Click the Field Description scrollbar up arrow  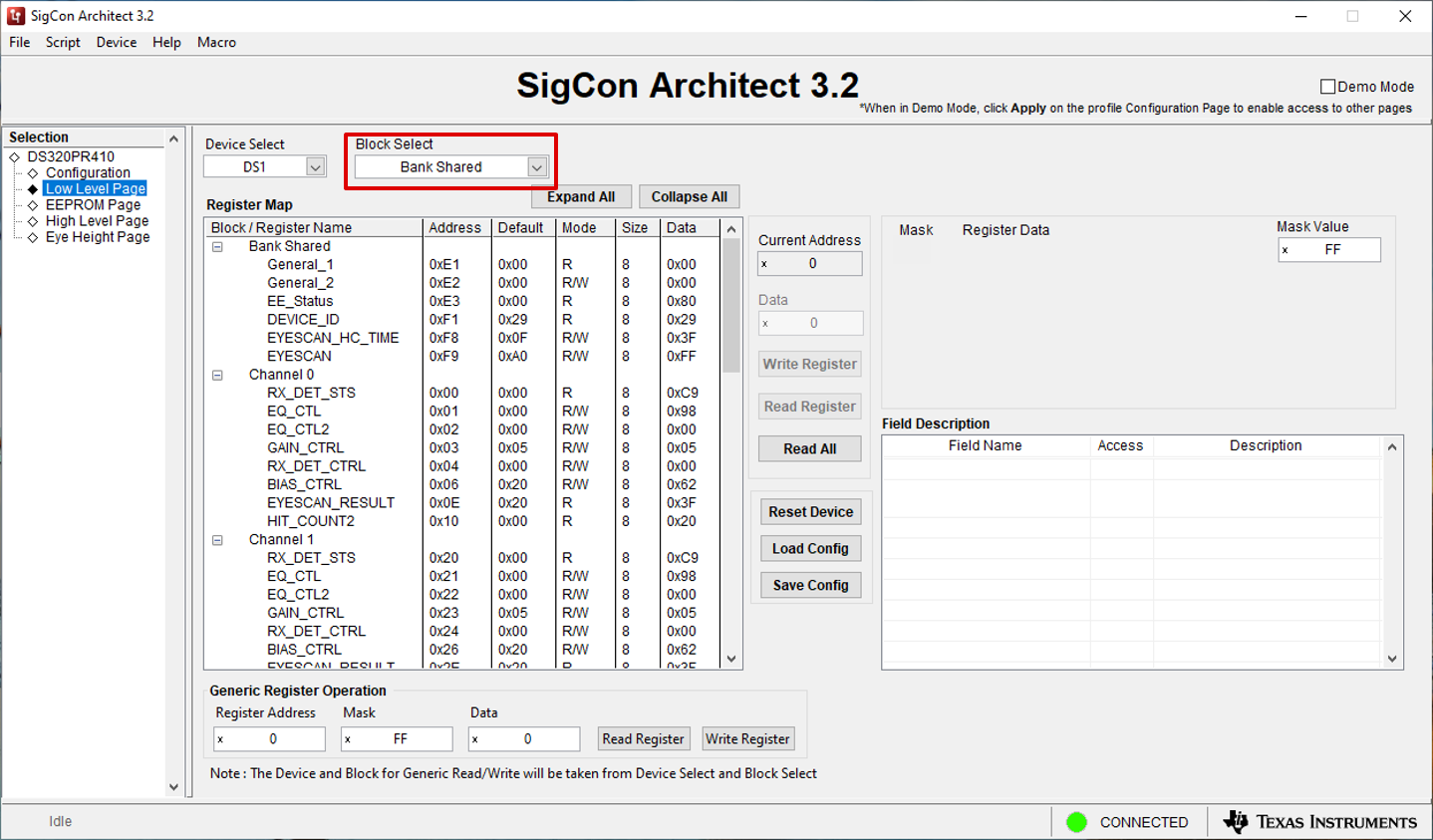[1392, 446]
